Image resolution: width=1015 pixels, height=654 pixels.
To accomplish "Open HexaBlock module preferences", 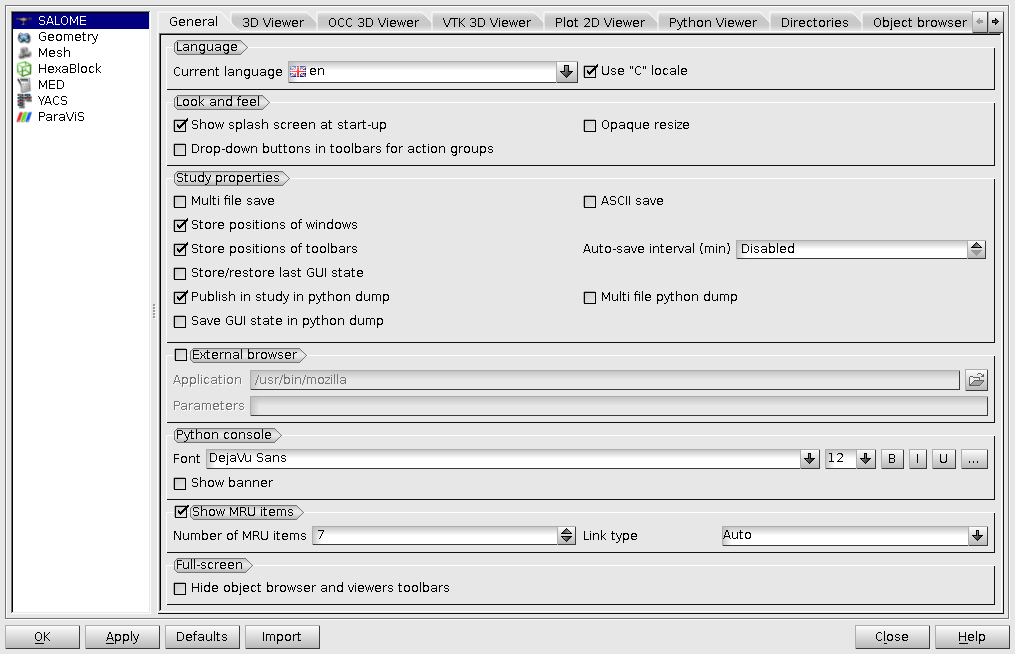I will [x=69, y=69].
